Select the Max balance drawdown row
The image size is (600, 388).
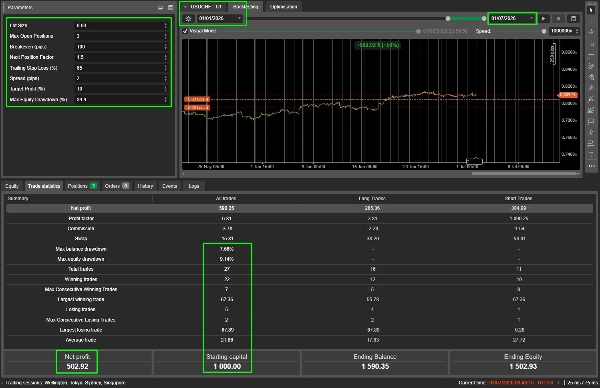299,249
